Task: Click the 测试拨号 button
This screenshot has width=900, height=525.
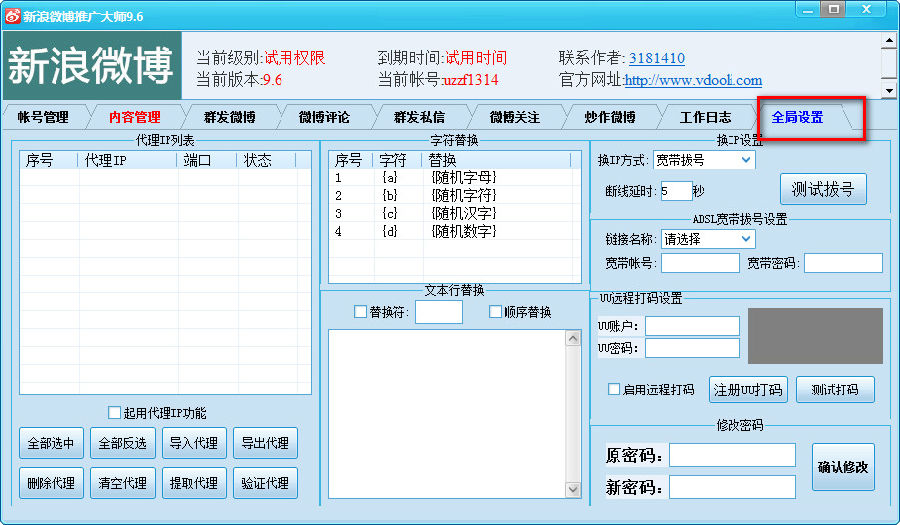Action: 823,189
